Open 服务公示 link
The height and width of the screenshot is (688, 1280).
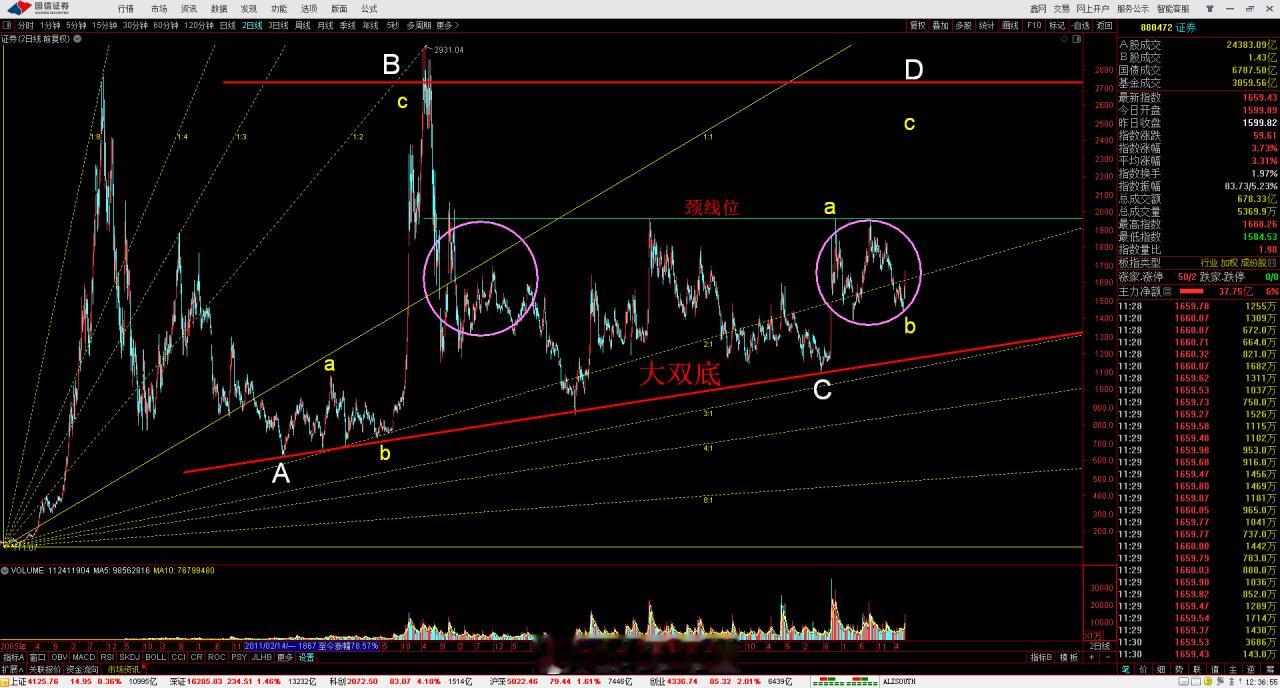[1133, 9]
